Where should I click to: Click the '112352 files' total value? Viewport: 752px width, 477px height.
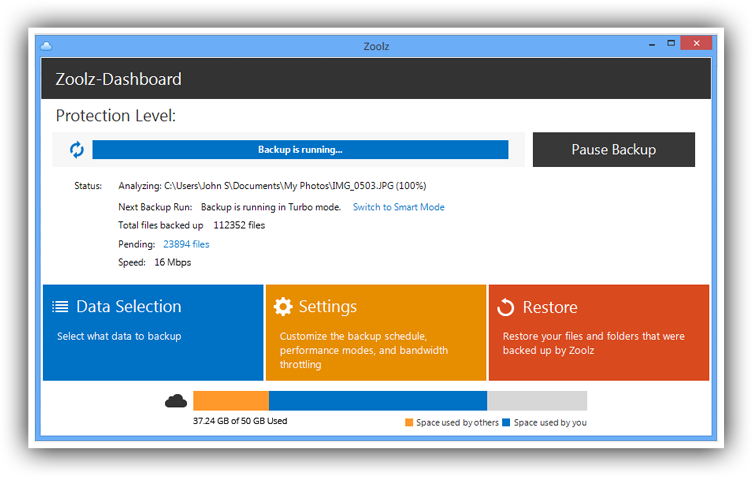click(x=239, y=225)
